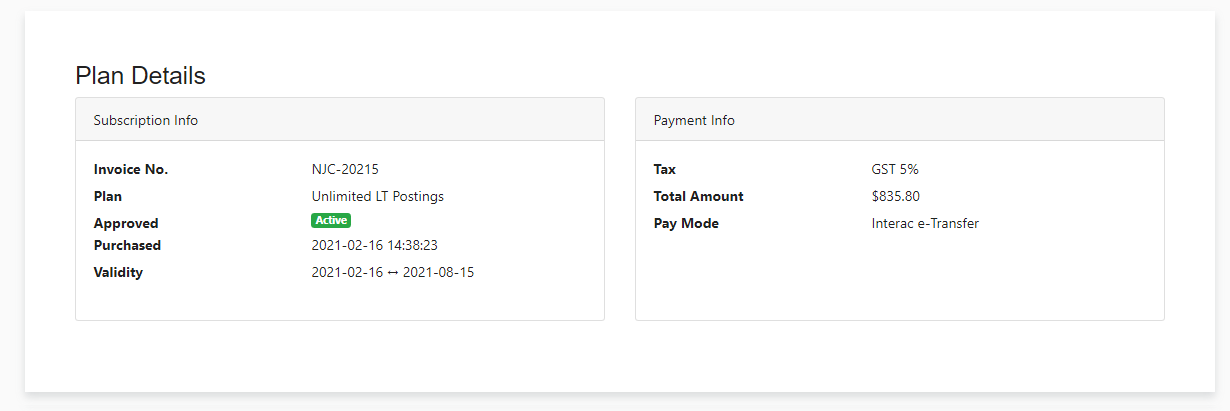Viewport: 1230px width, 411px height.
Task: Click the GST 5% tax value
Action: point(894,169)
